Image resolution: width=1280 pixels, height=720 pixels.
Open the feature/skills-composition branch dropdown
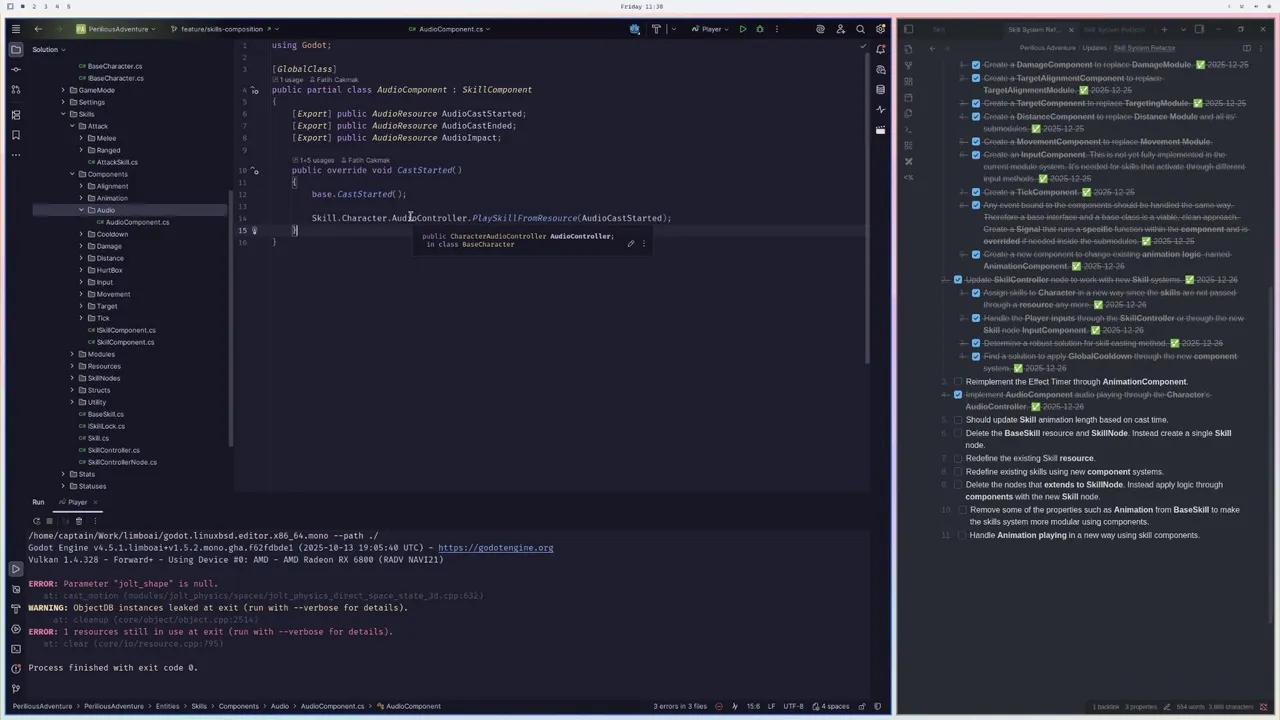(224, 29)
